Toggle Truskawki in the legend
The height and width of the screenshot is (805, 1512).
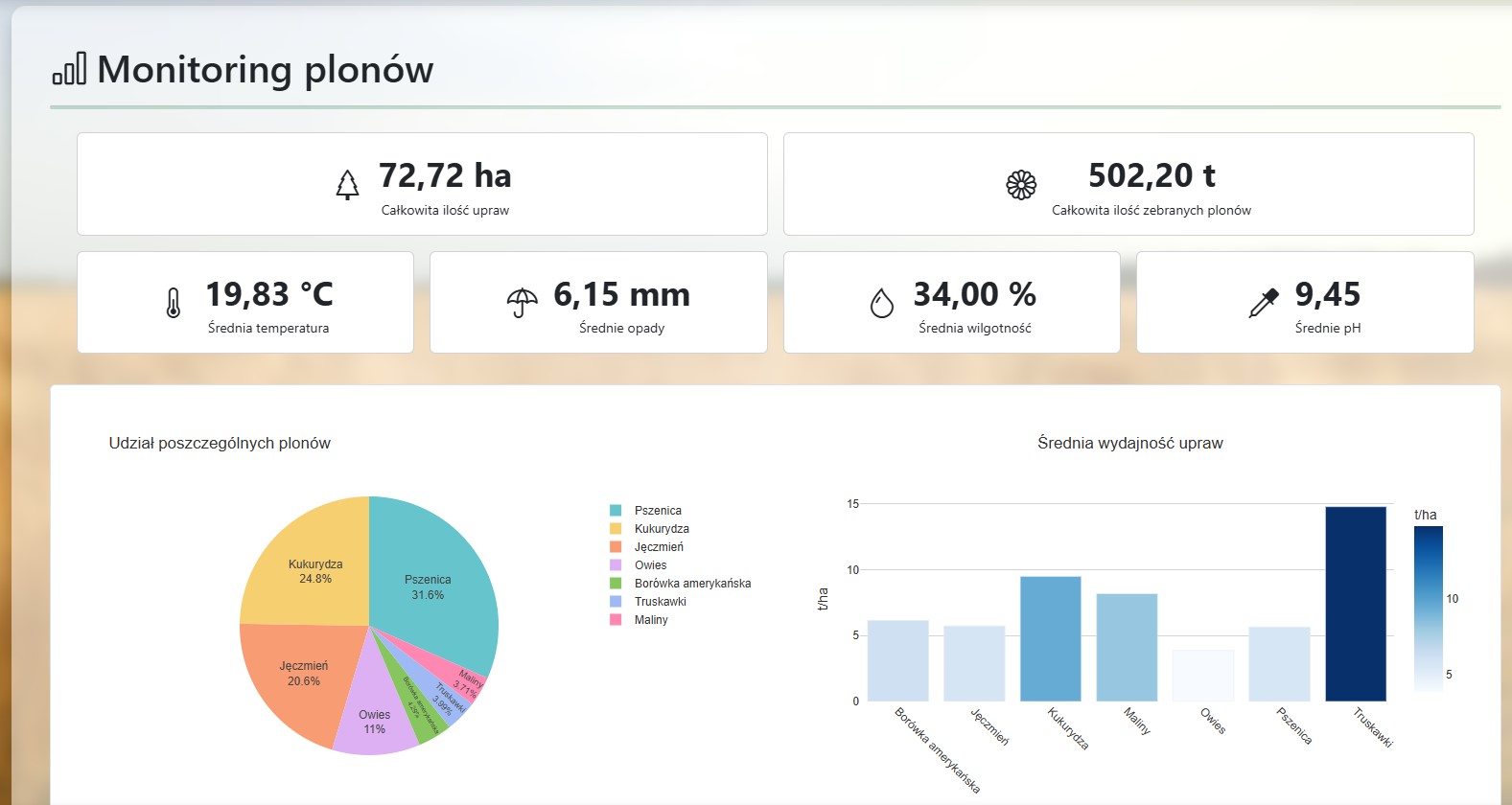pyautogui.click(x=660, y=602)
